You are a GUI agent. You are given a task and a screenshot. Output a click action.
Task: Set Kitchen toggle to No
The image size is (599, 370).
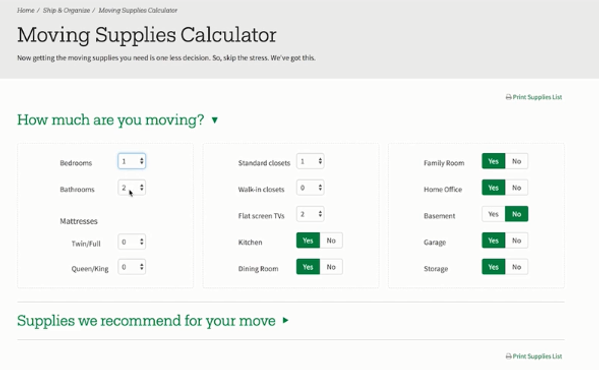[x=331, y=241]
